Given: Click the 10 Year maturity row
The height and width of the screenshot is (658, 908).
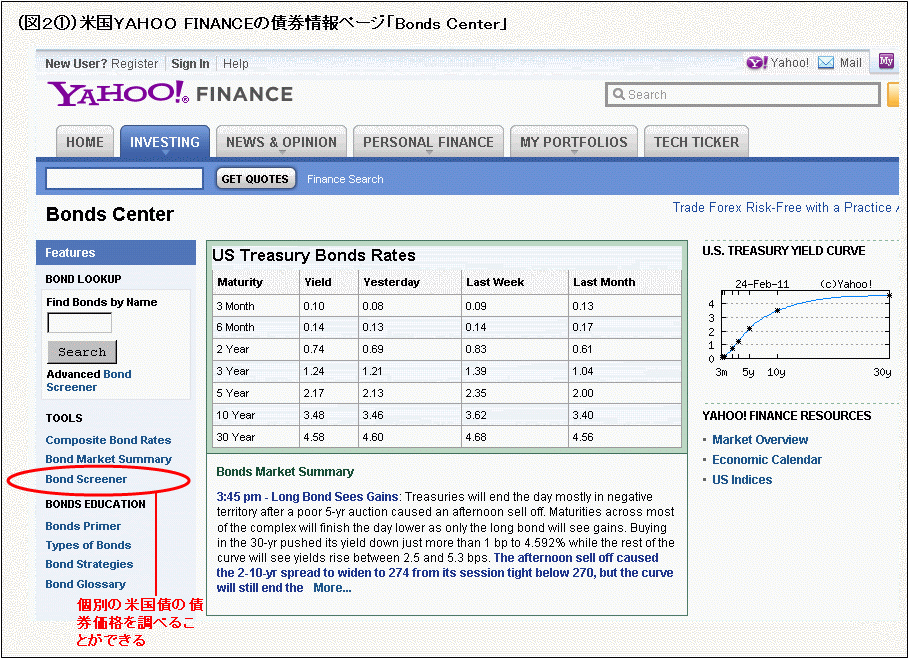Looking at the screenshot, I should [446, 415].
